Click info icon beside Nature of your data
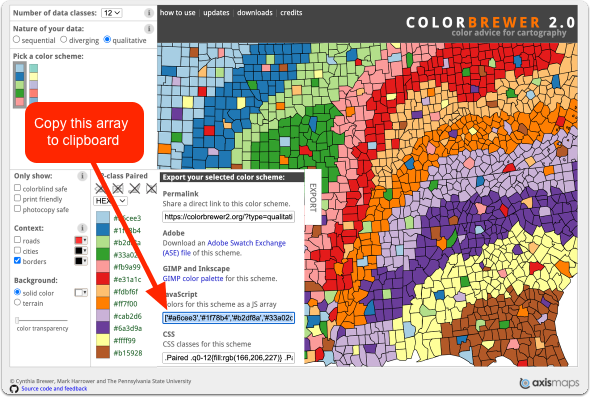Screen dimensions: 590x397 149,29
